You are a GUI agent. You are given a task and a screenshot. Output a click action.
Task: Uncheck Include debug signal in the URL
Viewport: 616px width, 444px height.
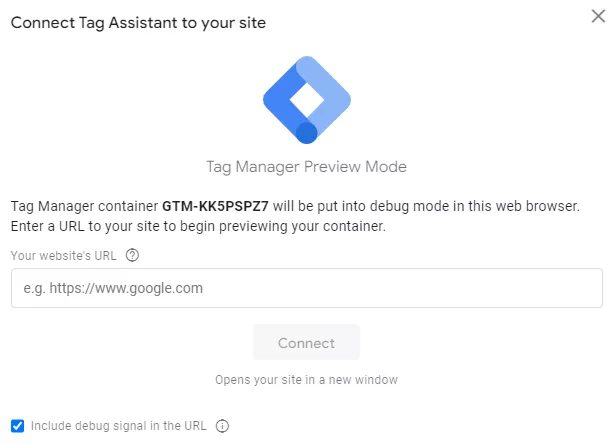[17, 426]
